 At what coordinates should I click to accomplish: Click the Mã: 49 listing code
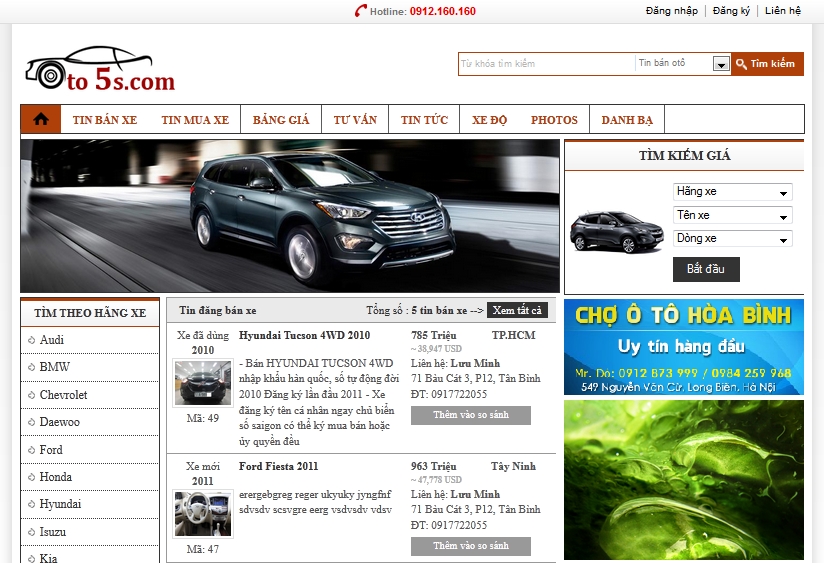click(x=203, y=418)
